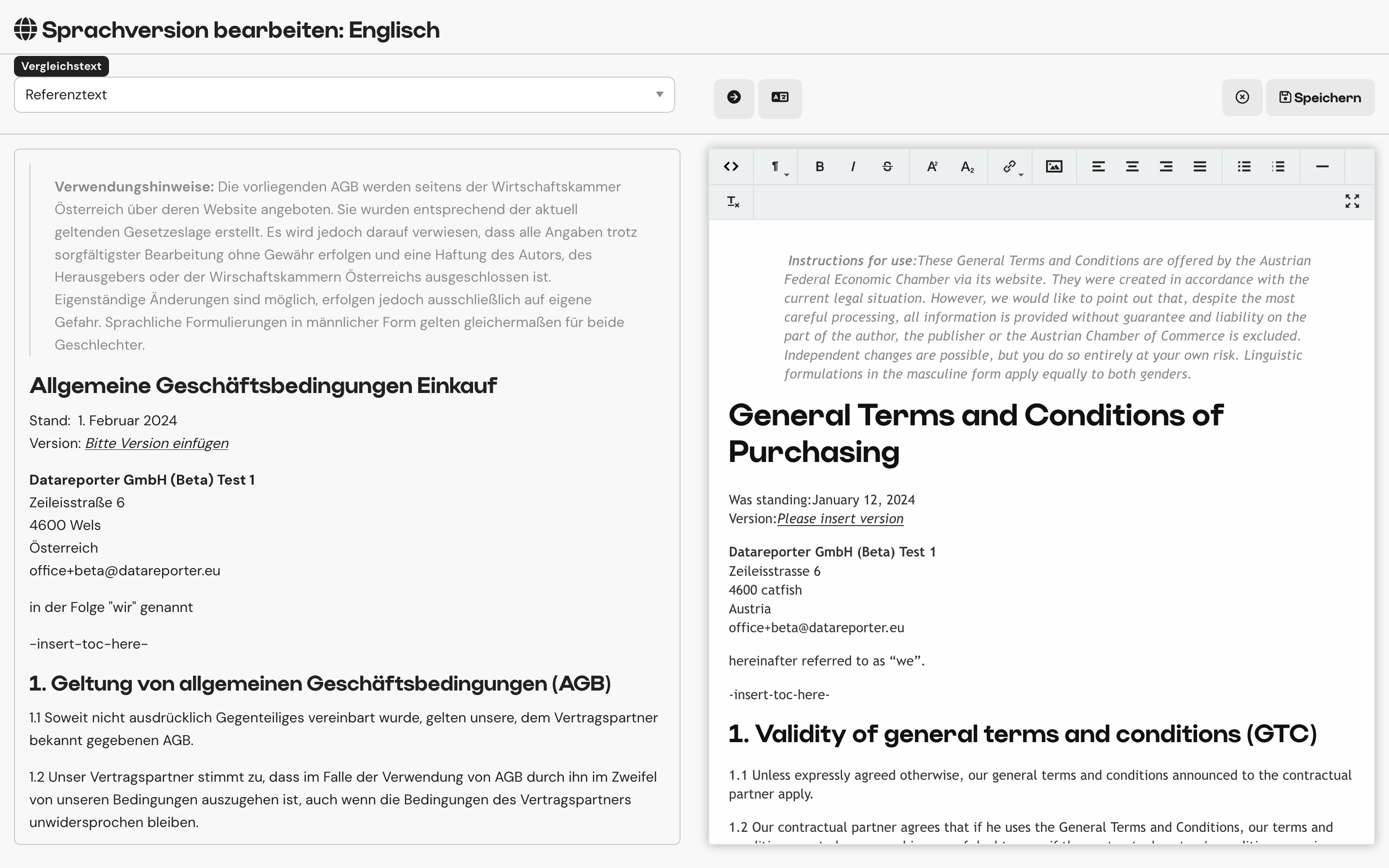Viewport: 1389px width, 868px height.
Task: Clear text formatting
Action: point(733,202)
